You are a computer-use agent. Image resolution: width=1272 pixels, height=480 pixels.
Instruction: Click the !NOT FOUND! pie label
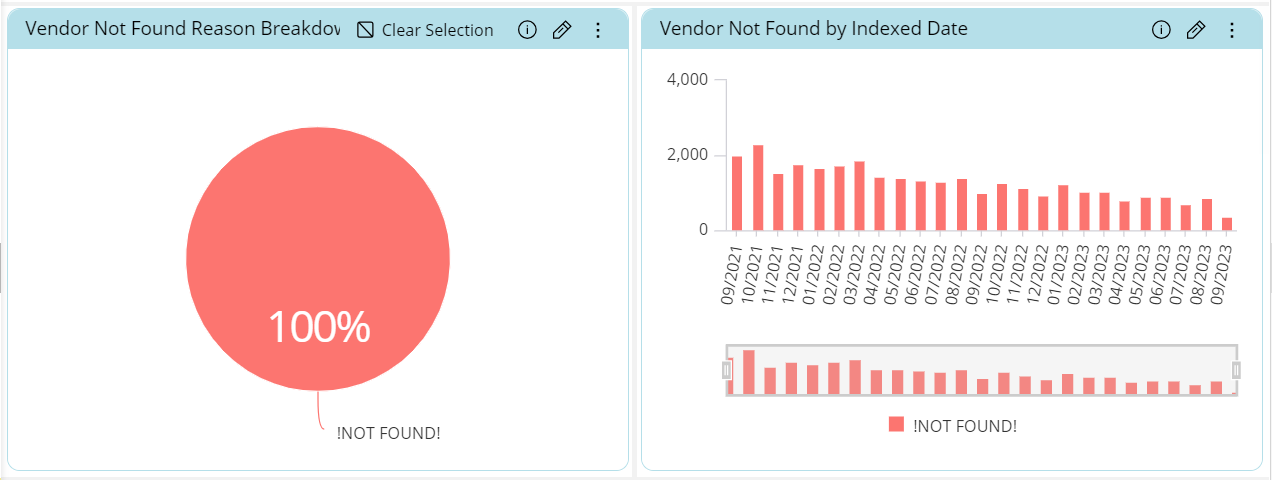coord(388,433)
